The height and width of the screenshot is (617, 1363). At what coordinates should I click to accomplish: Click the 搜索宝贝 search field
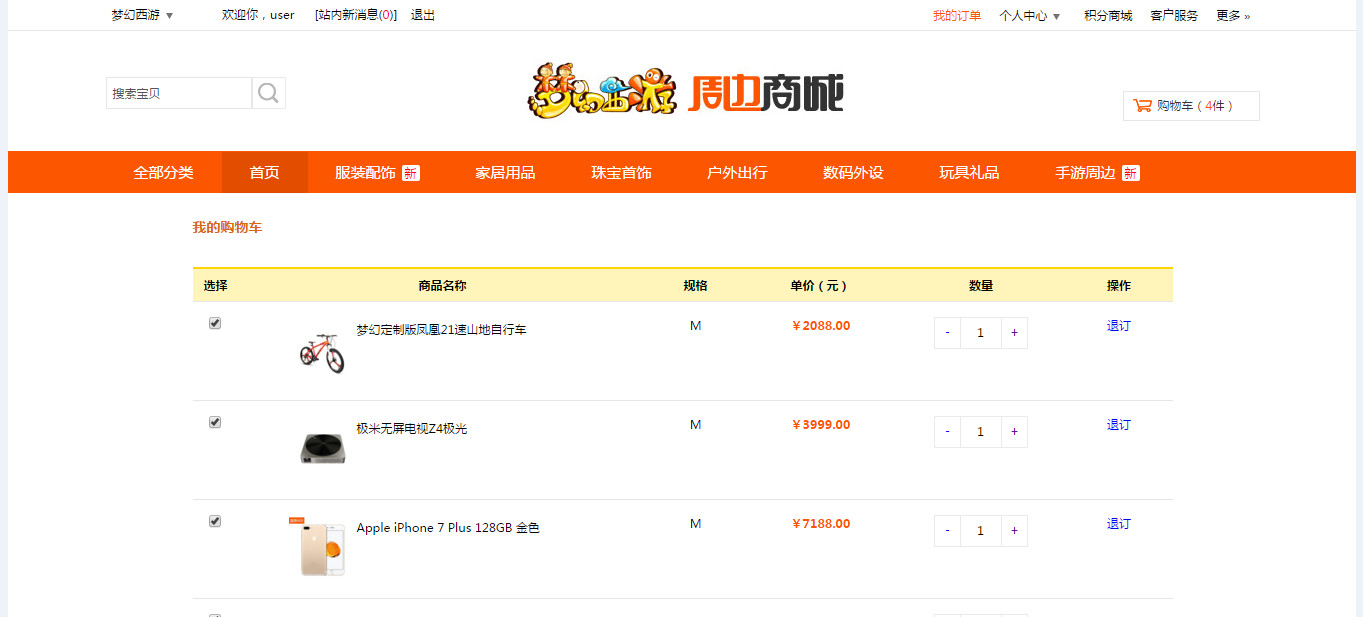(x=179, y=93)
